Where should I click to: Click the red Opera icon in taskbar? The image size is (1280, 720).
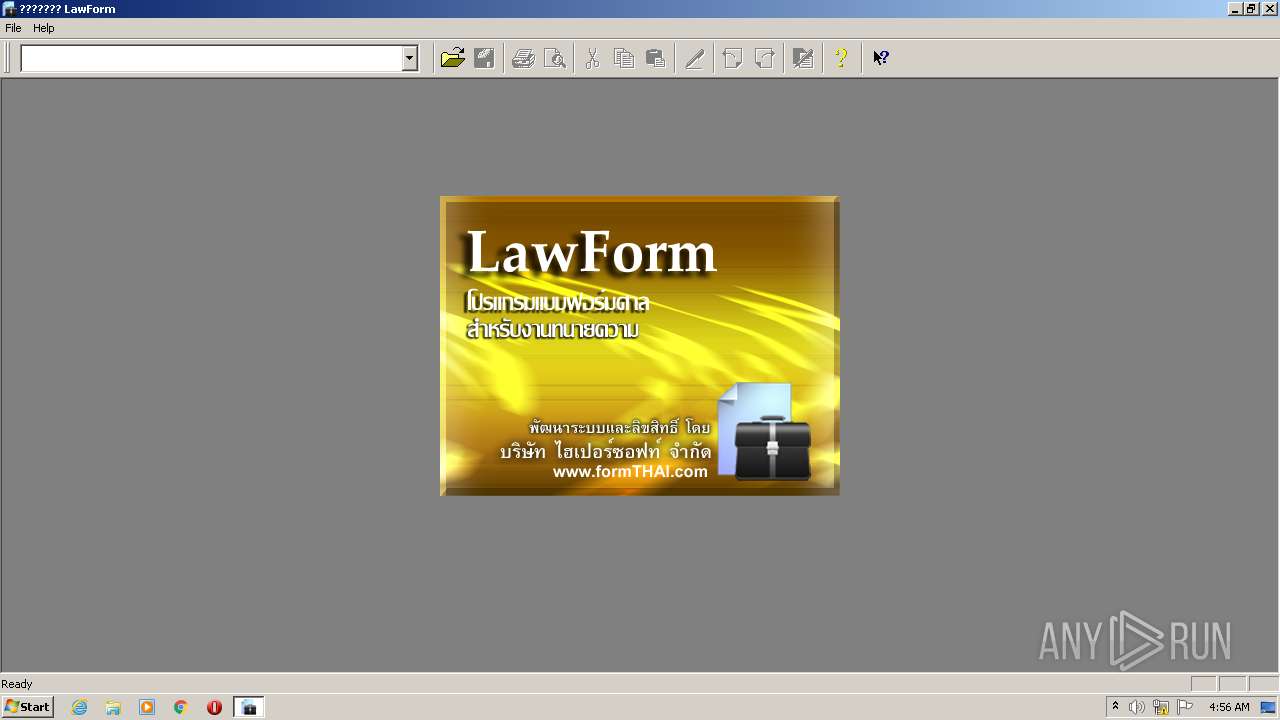[x=214, y=707]
